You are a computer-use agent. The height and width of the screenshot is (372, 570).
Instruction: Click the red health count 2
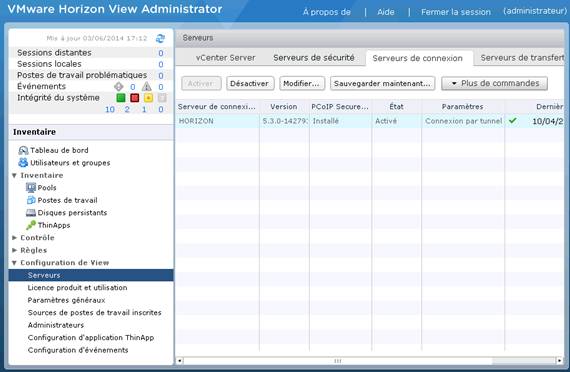pos(127,109)
